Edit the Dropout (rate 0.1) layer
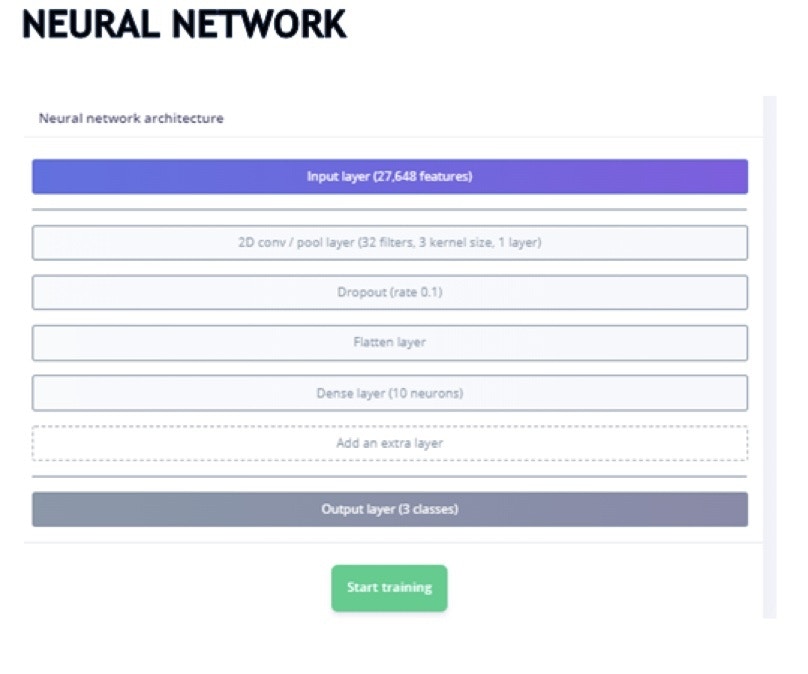 click(x=390, y=293)
